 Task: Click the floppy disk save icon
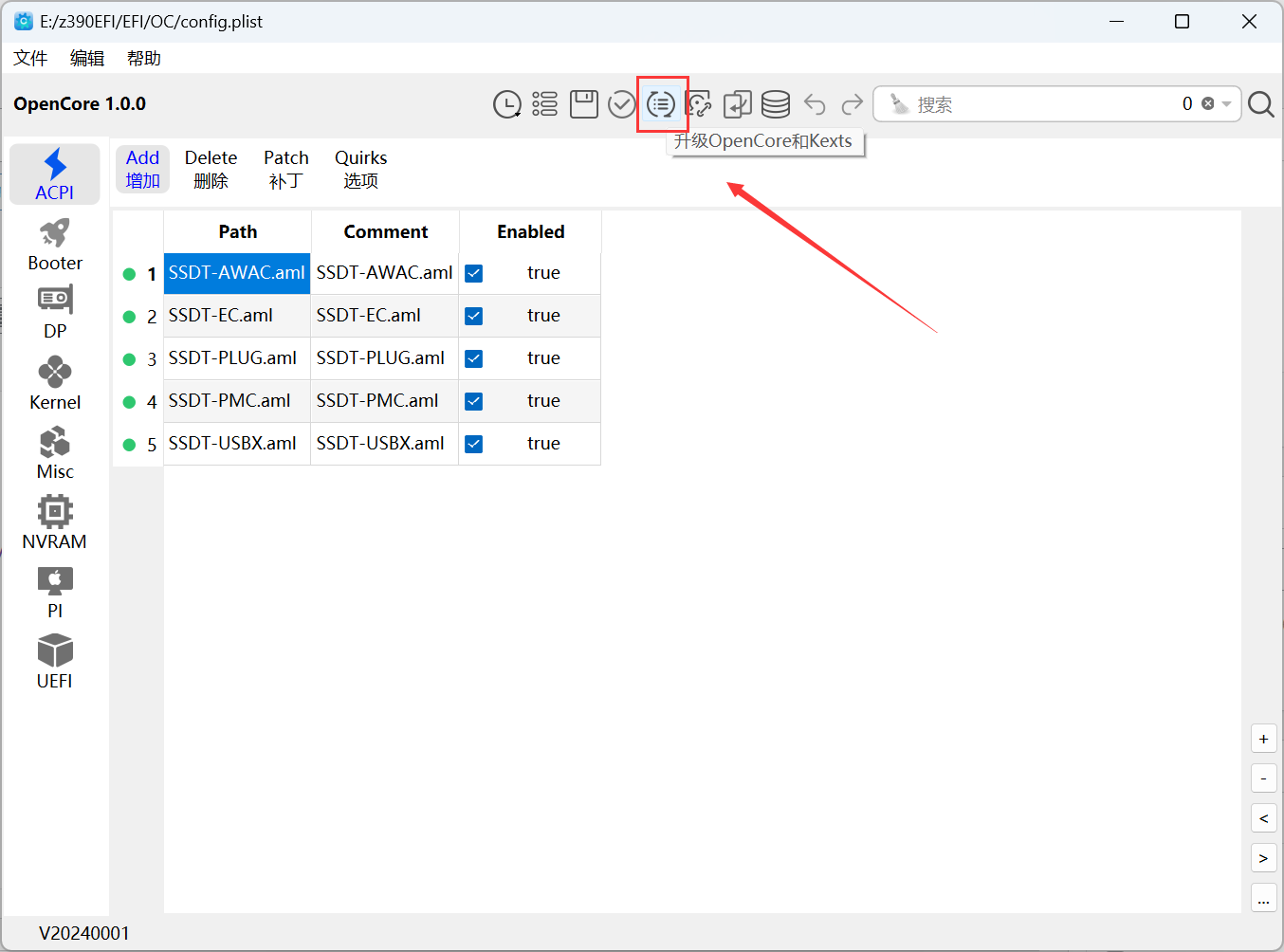[x=583, y=104]
